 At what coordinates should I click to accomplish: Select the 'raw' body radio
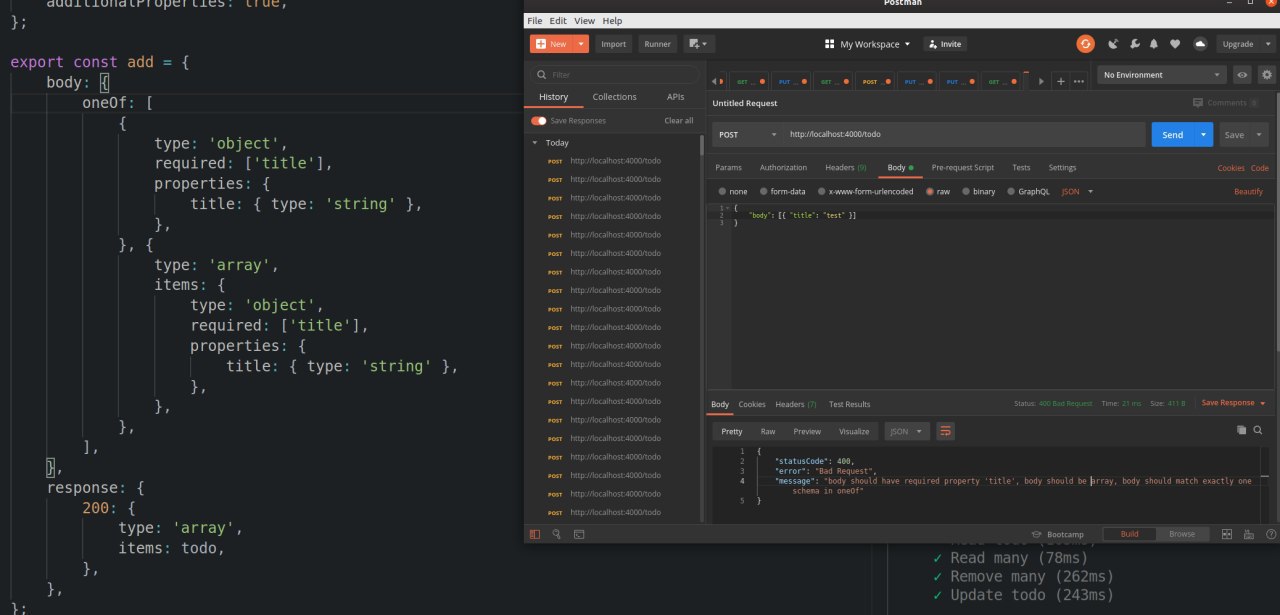930,191
